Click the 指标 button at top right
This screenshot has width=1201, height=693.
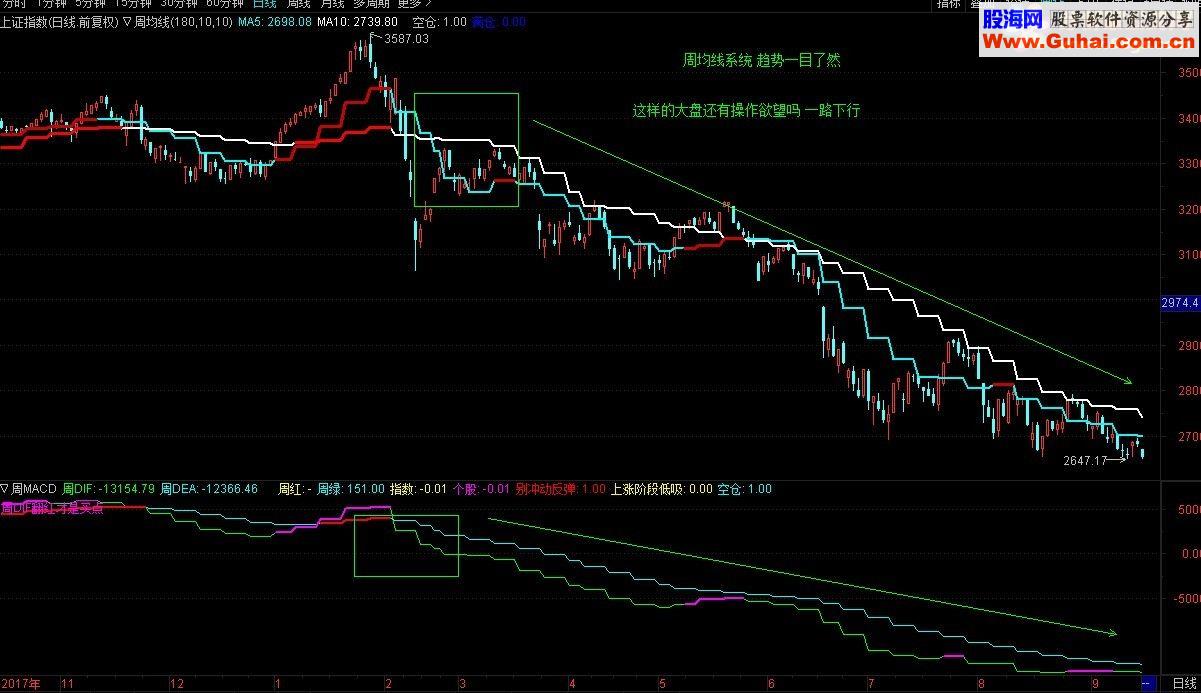[949, 4]
